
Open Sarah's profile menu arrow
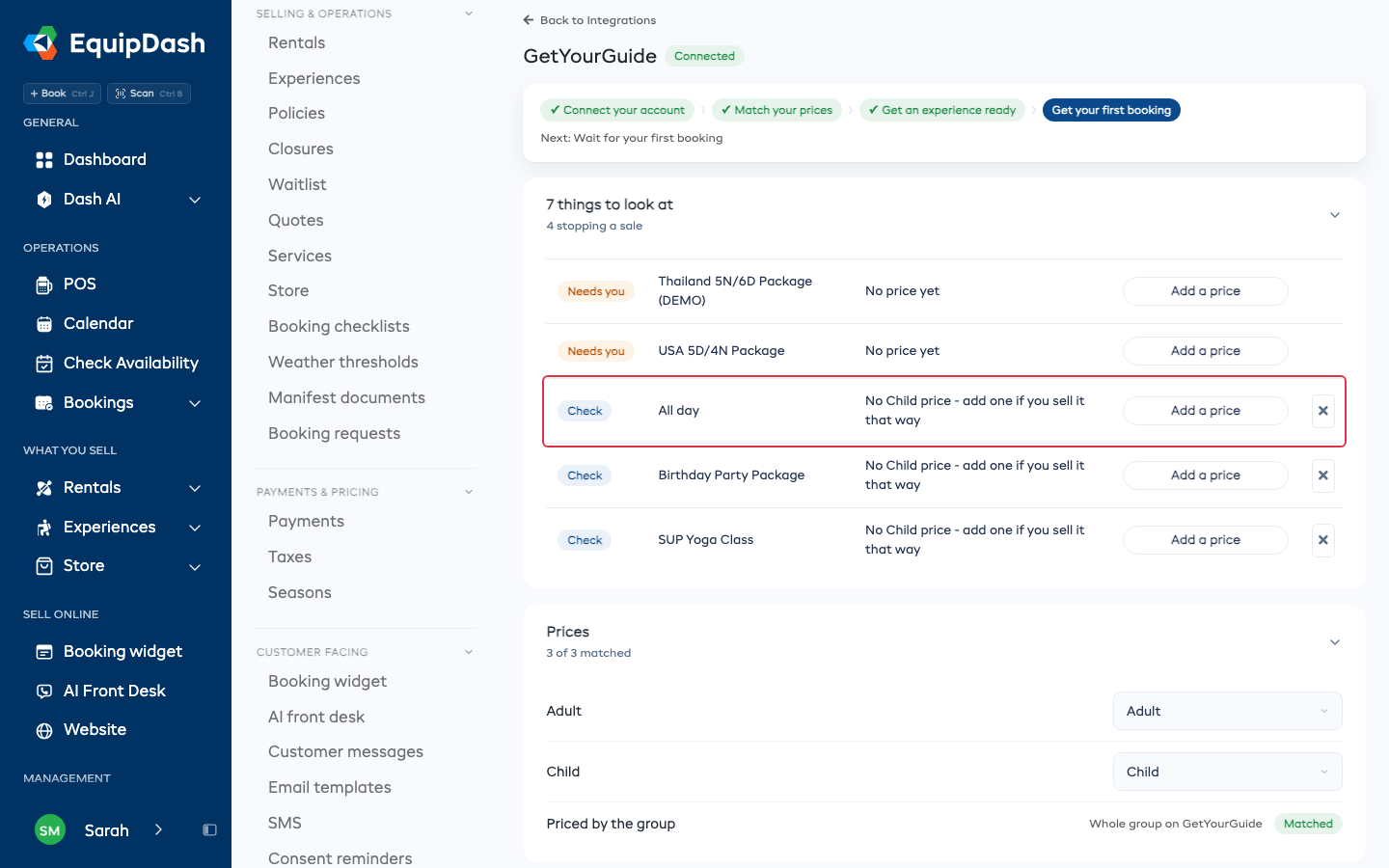tap(158, 830)
